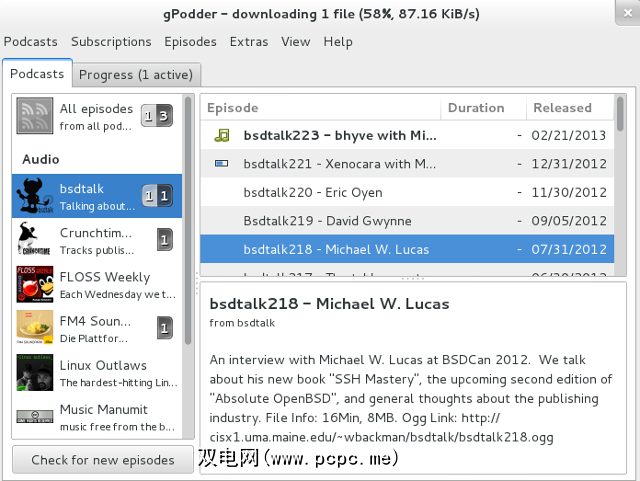640x481 pixels.
Task: Click the All episodes RSS cover icon
Action: tap(35, 116)
